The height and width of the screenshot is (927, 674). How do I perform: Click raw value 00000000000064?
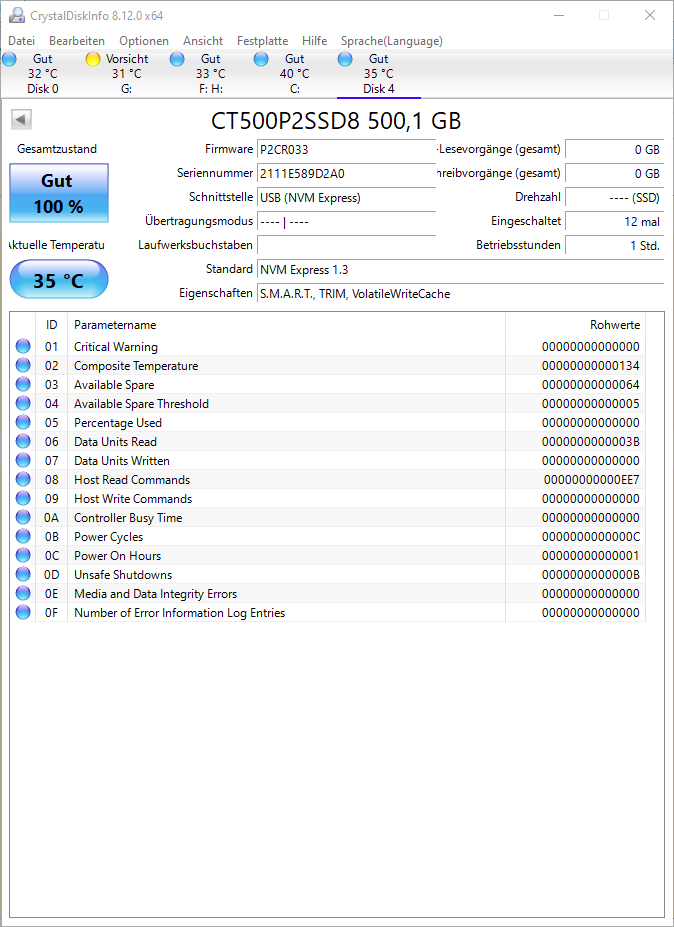591,385
